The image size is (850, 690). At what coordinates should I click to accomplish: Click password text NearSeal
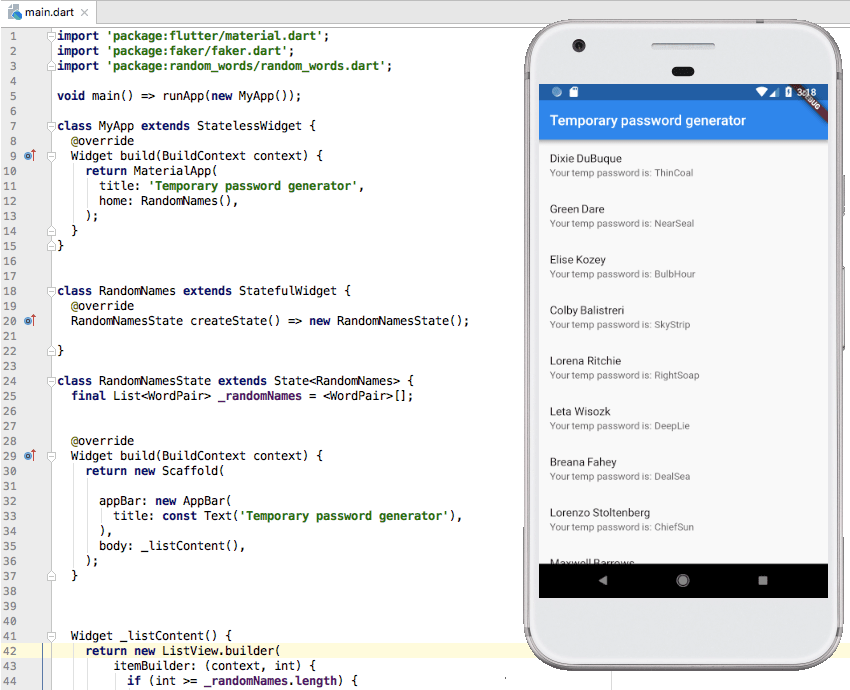[x=674, y=223]
